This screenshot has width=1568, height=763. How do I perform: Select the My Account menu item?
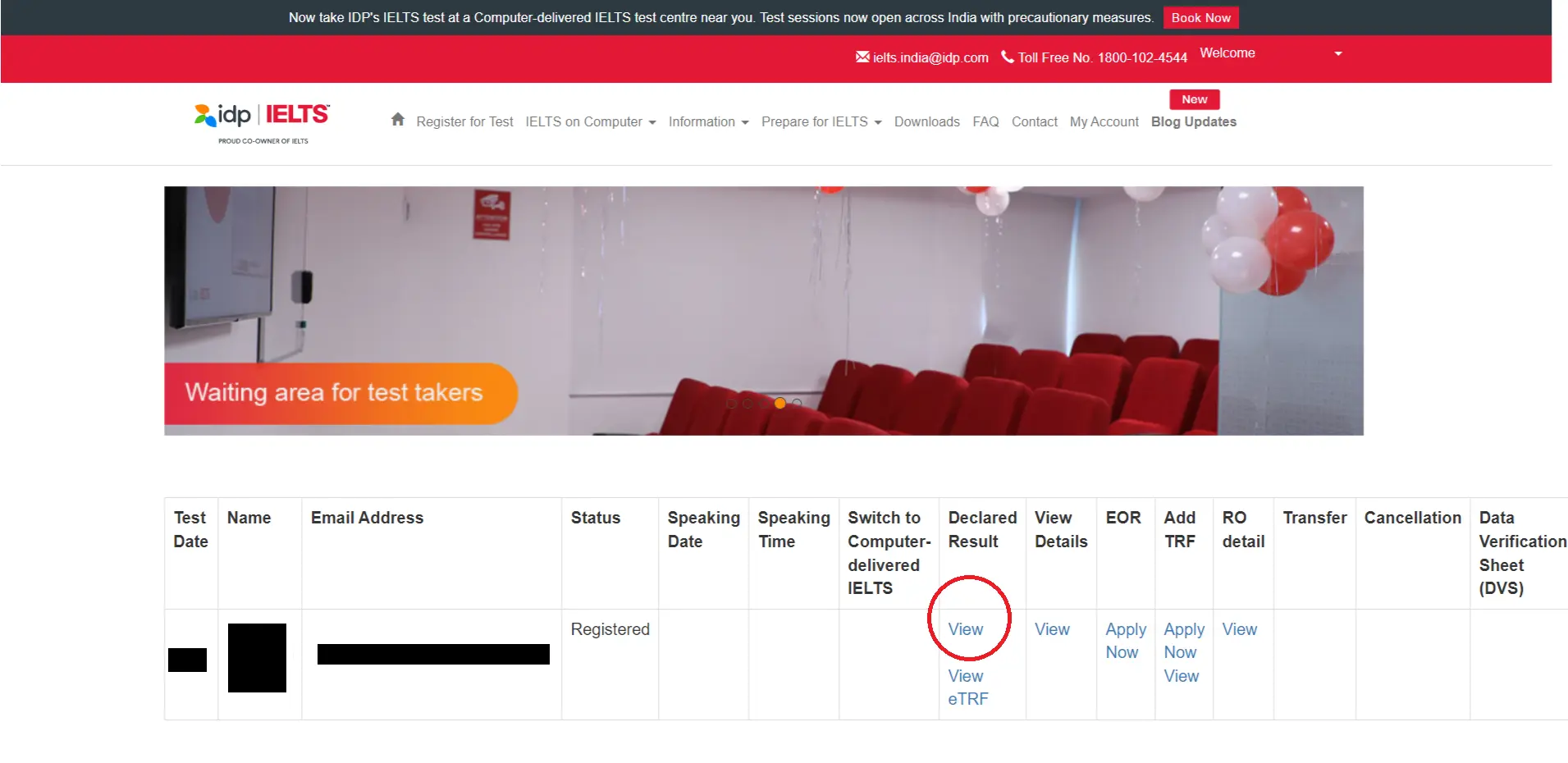point(1104,121)
